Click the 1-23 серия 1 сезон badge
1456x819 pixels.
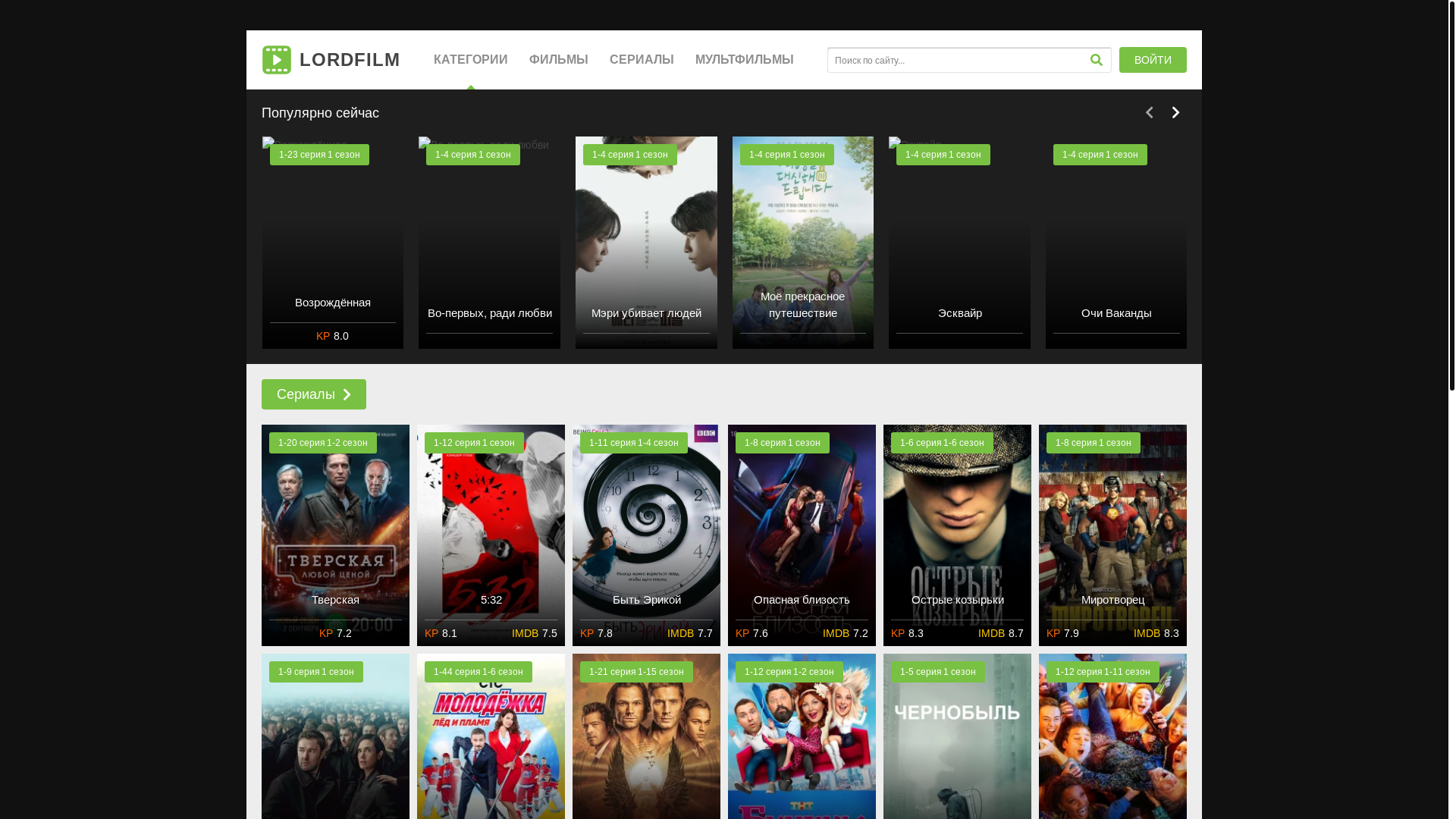(319, 155)
